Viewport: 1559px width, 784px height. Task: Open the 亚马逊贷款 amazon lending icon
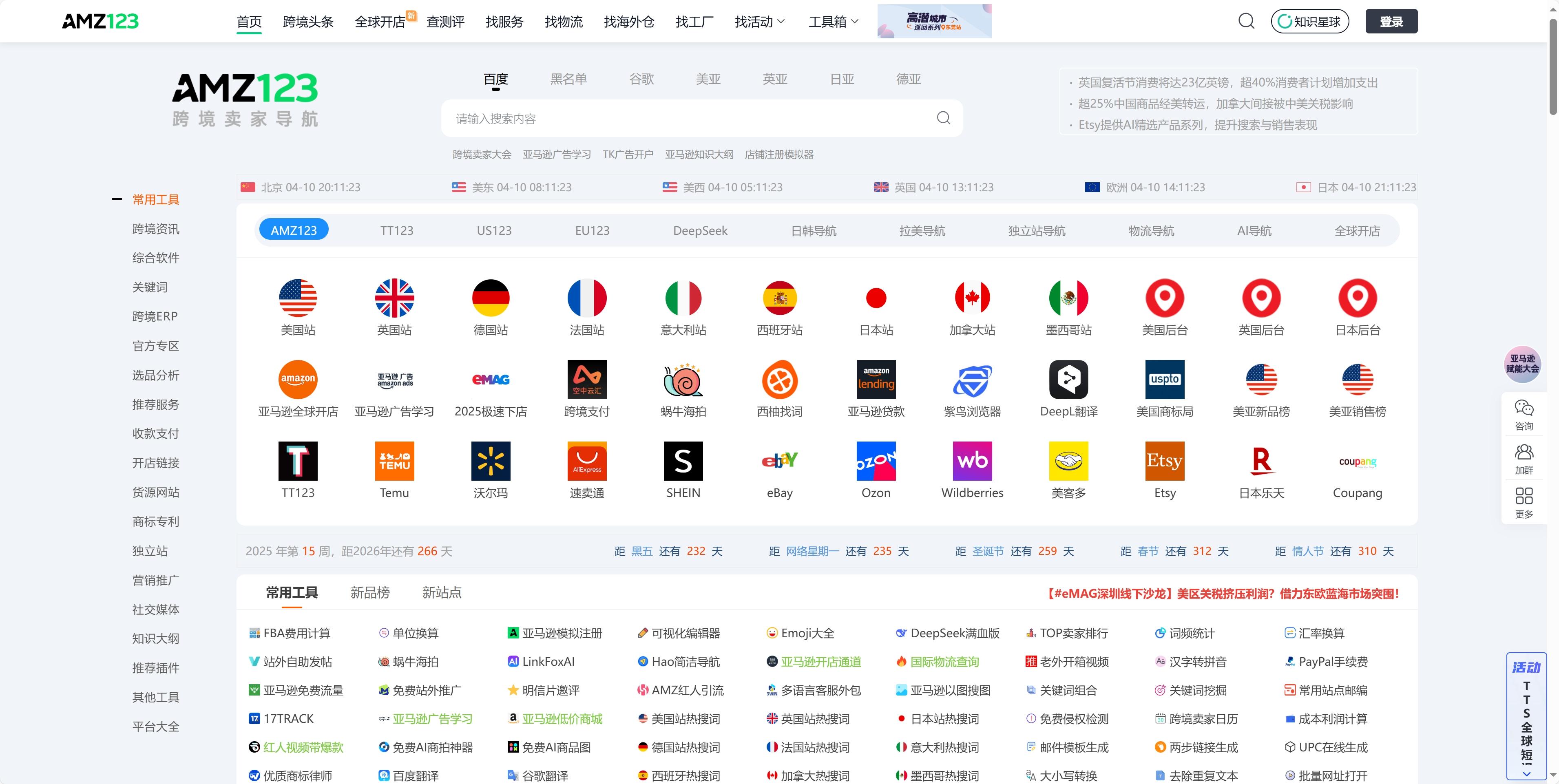click(876, 379)
